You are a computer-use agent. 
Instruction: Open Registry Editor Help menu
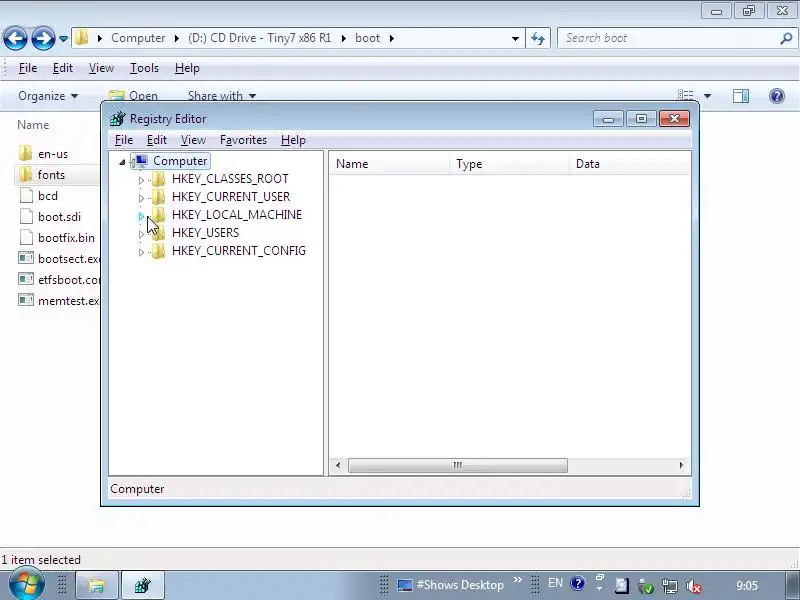293,140
